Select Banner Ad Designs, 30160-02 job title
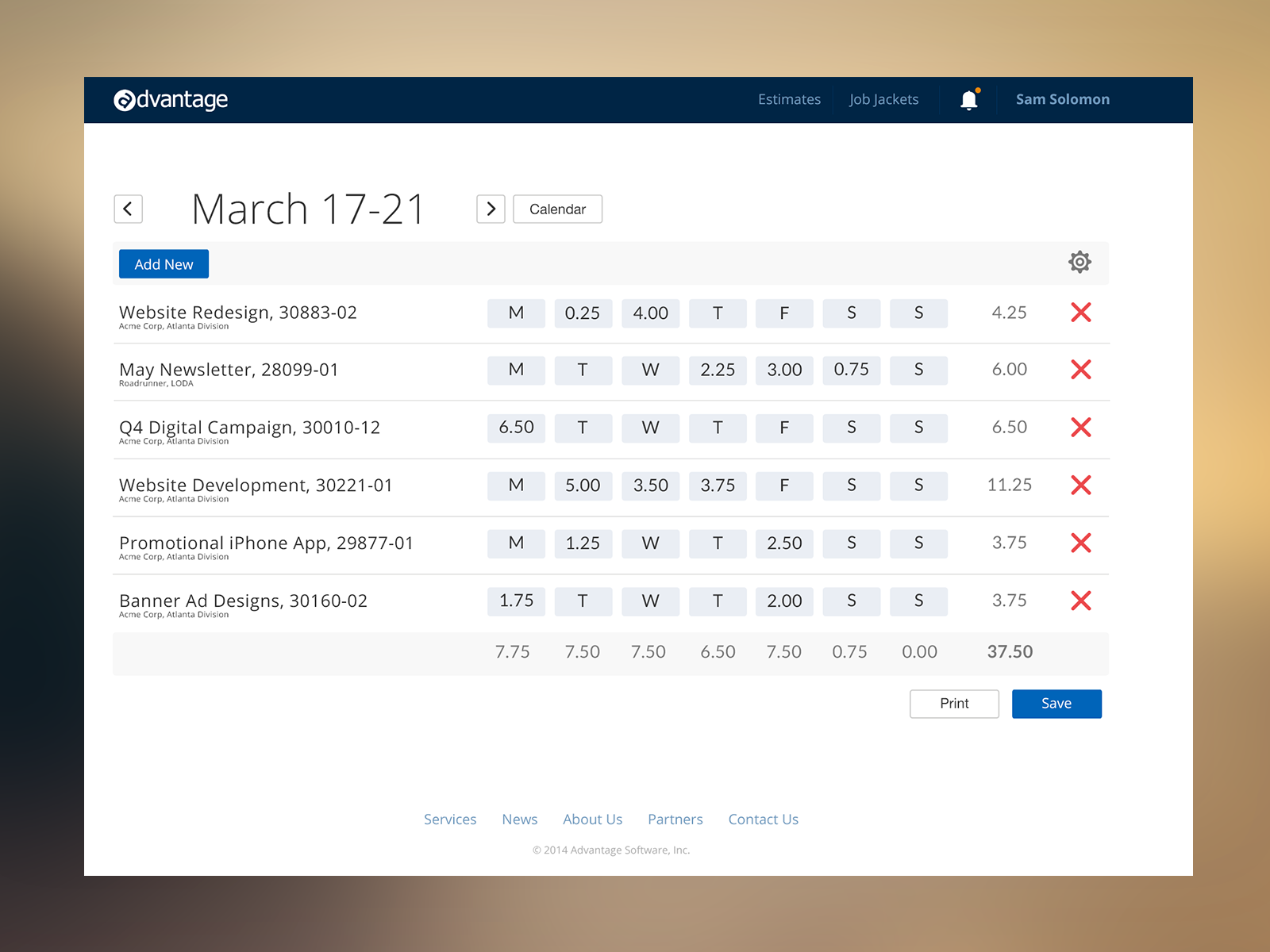Screen dimensions: 1270x952 click(x=243, y=601)
